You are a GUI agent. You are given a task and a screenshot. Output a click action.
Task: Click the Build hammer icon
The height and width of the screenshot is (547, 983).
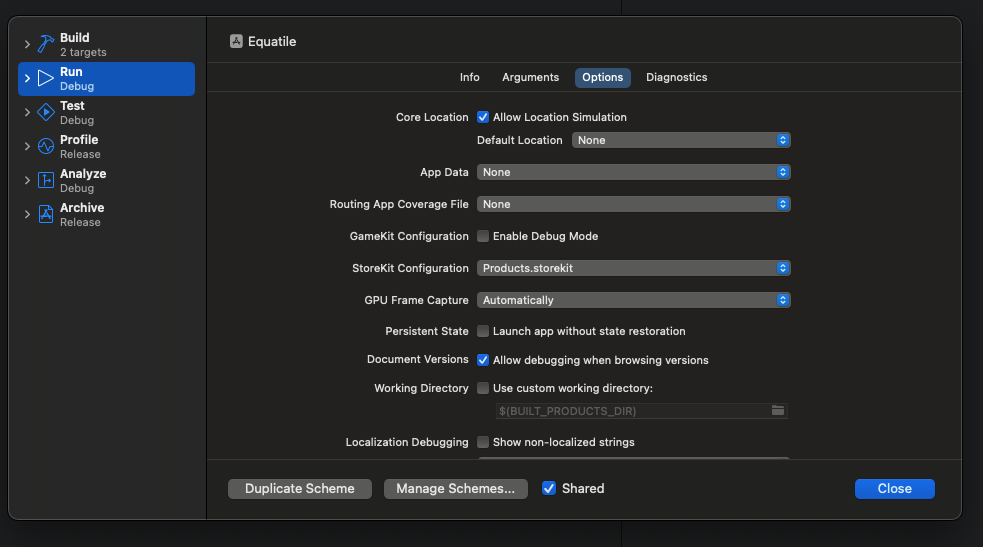coord(46,45)
